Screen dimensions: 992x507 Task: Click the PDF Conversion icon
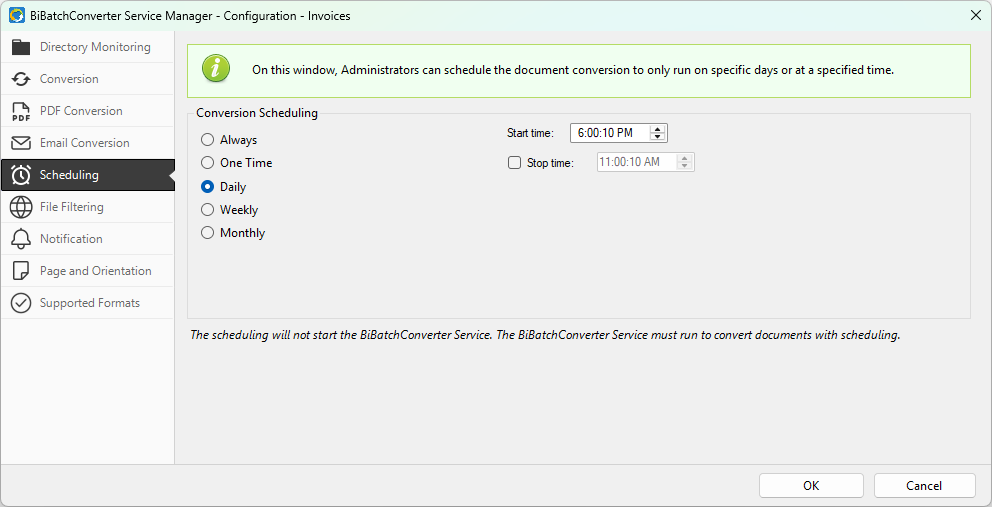[x=21, y=111]
